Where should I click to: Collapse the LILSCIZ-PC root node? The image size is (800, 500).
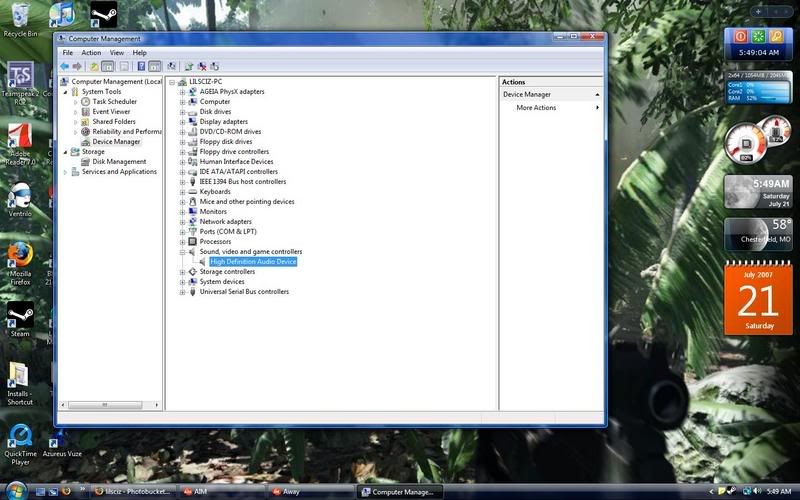point(172,82)
